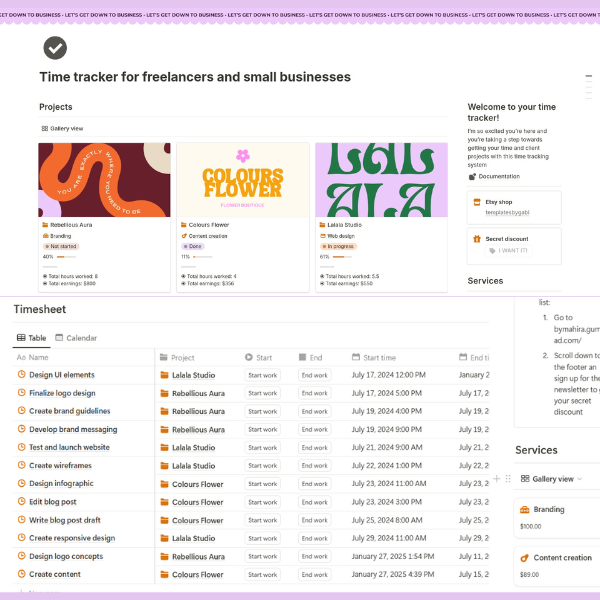Click Start work for Finalize logo design
Image resolution: width=600 pixels, height=600 pixels.
pyautogui.click(x=262, y=393)
